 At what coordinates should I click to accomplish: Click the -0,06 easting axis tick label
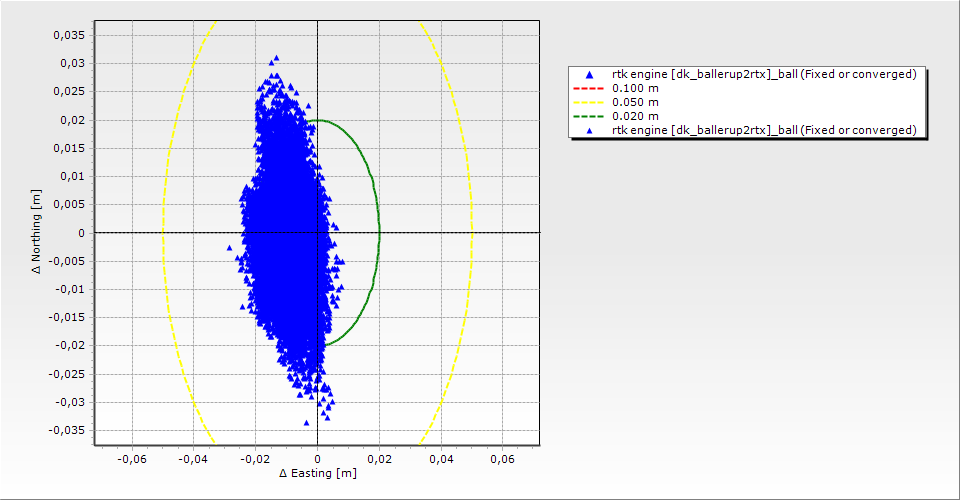pos(132,458)
